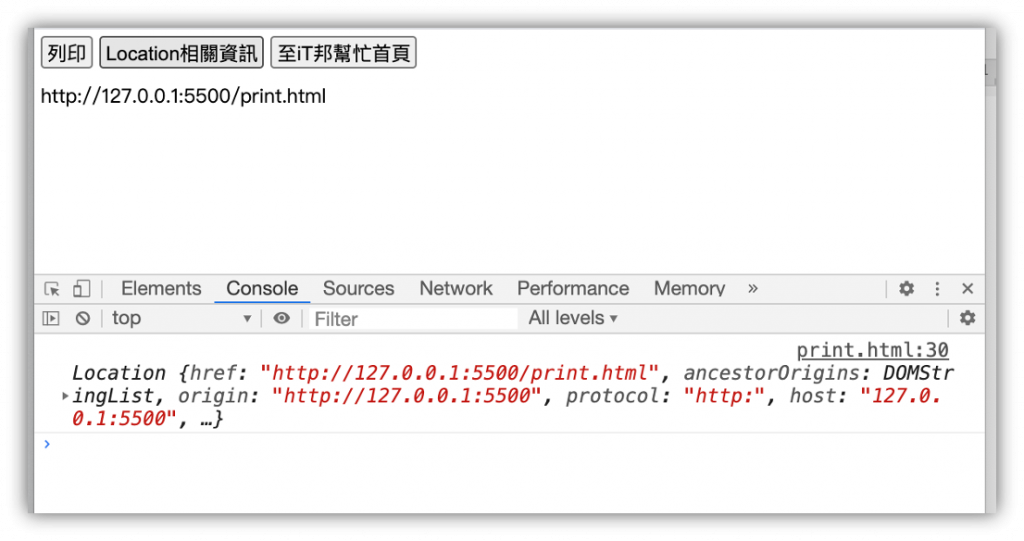This screenshot has height=541, width=1024.
Task: Open the All levels log dropdown
Action: pyautogui.click(x=572, y=318)
